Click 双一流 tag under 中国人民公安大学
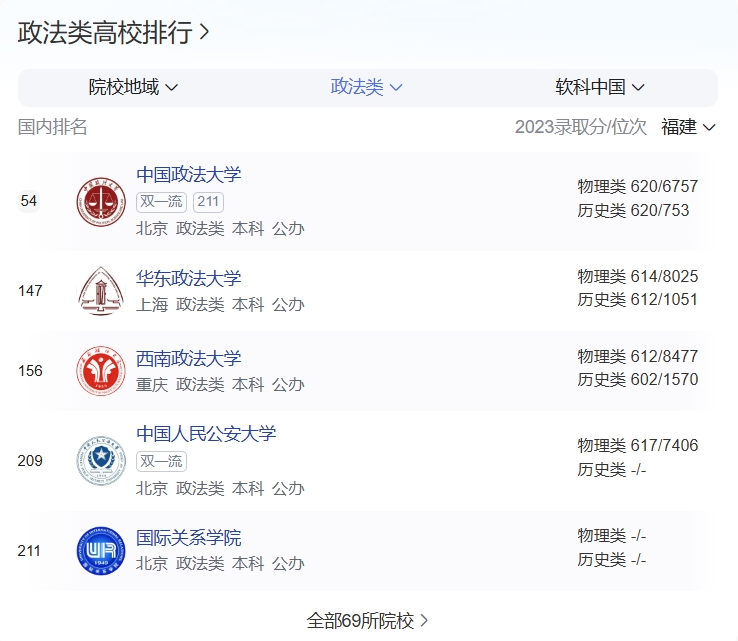This screenshot has height=641, width=738. coord(161,461)
